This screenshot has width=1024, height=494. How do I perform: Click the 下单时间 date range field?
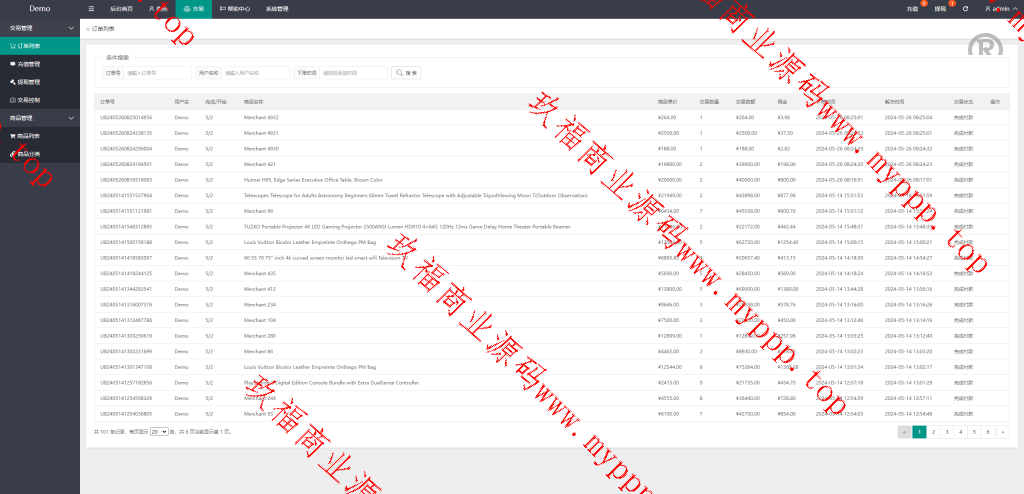pos(353,73)
